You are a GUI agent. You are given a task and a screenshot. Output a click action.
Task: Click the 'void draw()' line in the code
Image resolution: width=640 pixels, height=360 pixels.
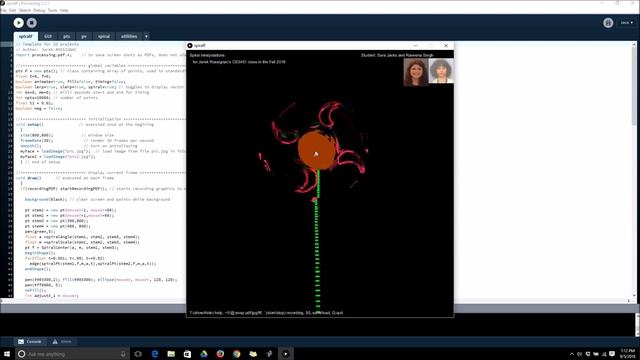pyautogui.click(x=29, y=178)
